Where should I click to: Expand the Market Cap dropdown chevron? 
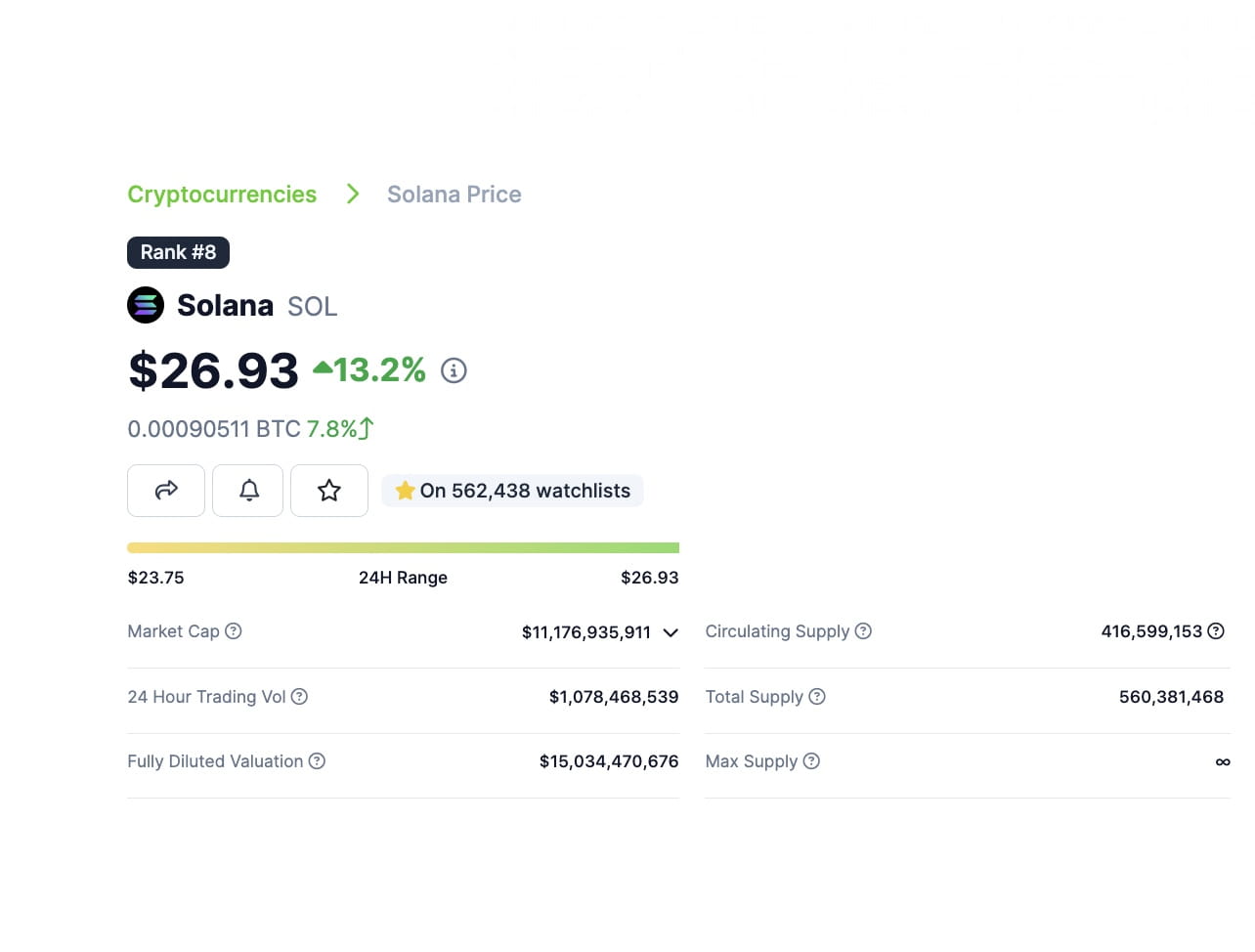(671, 632)
